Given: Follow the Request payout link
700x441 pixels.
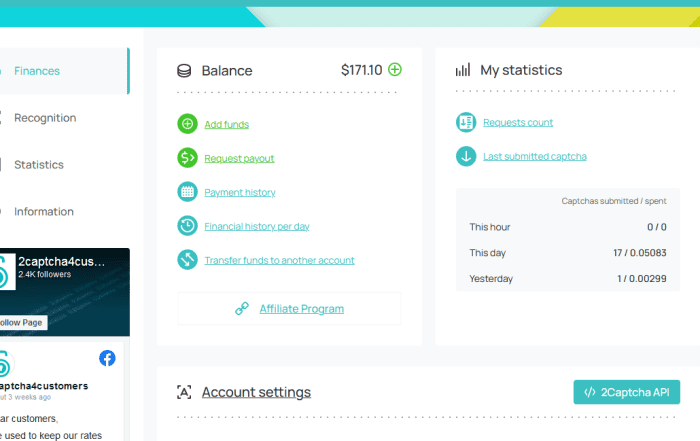Looking at the screenshot, I should click(239, 158).
